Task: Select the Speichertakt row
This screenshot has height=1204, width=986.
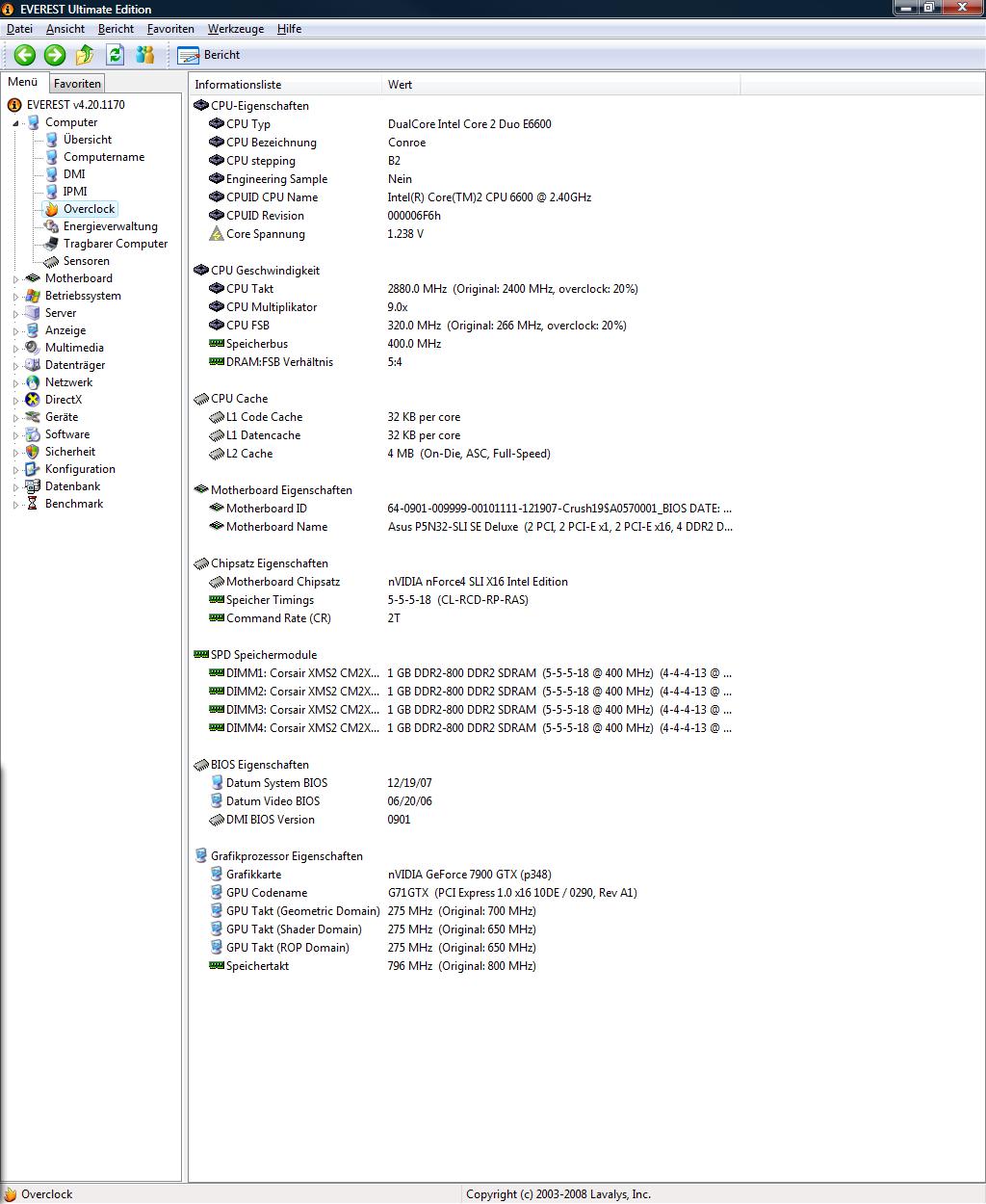Action: click(463, 966)
